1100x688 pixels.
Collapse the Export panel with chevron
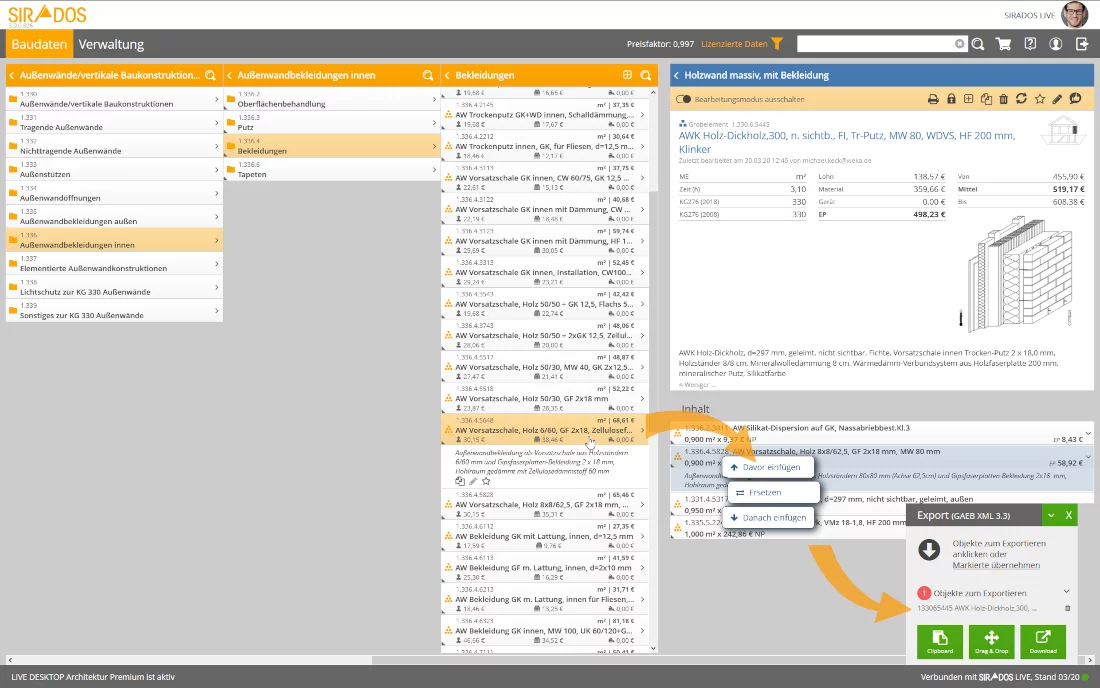(x=1050, y=515)
